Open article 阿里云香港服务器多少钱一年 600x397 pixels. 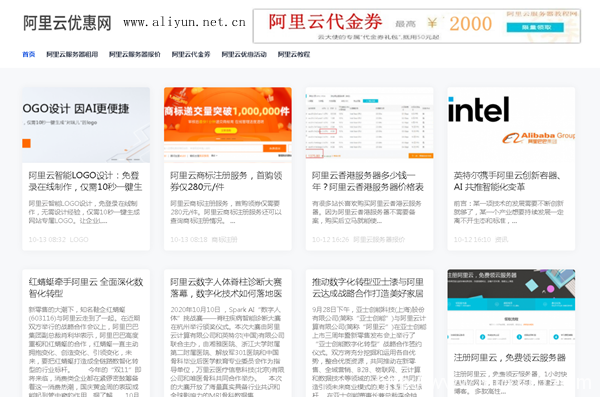tap(368, 181)
